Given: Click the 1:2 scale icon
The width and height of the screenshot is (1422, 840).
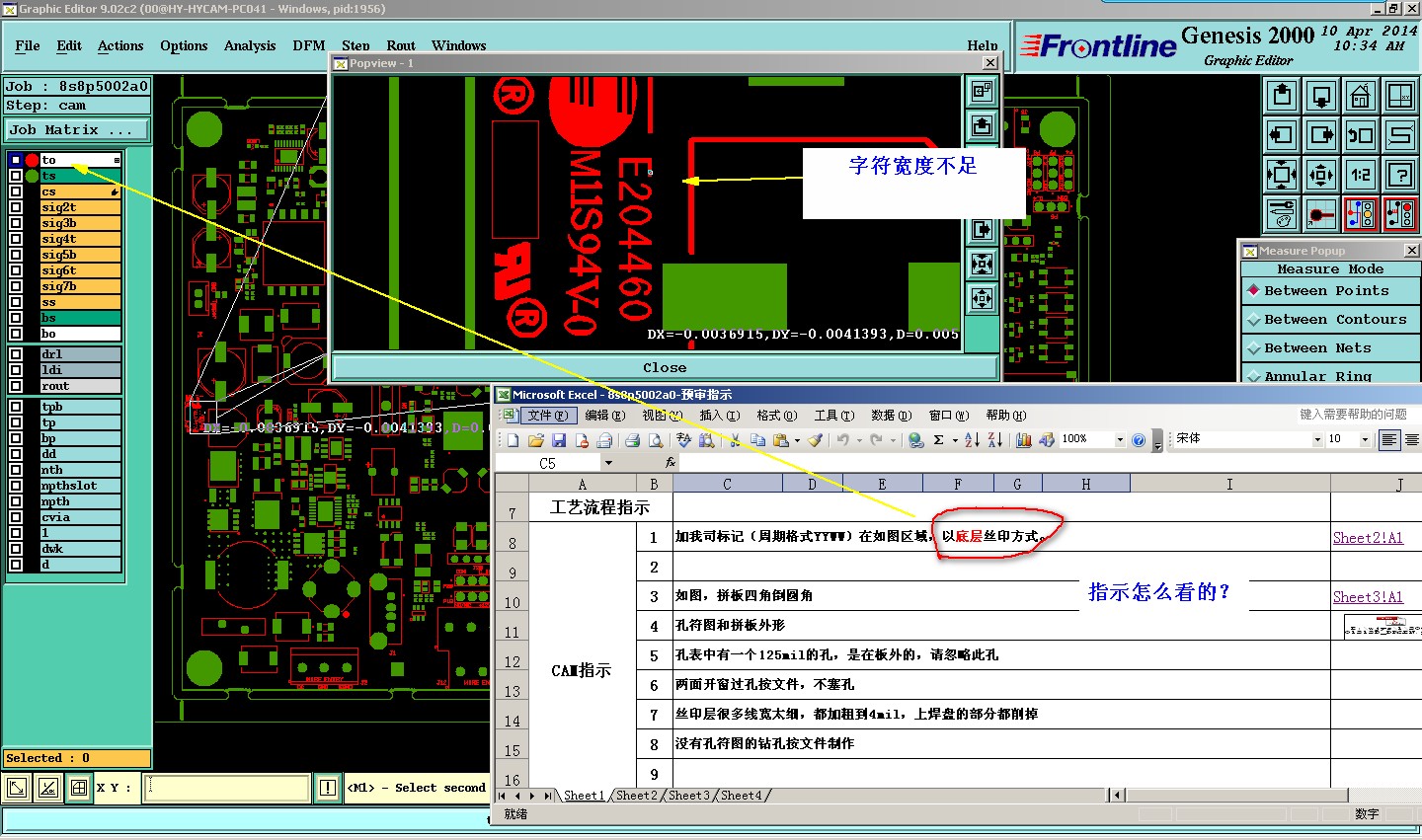Looking at the screenshot, I should (x=1361, y=175).
